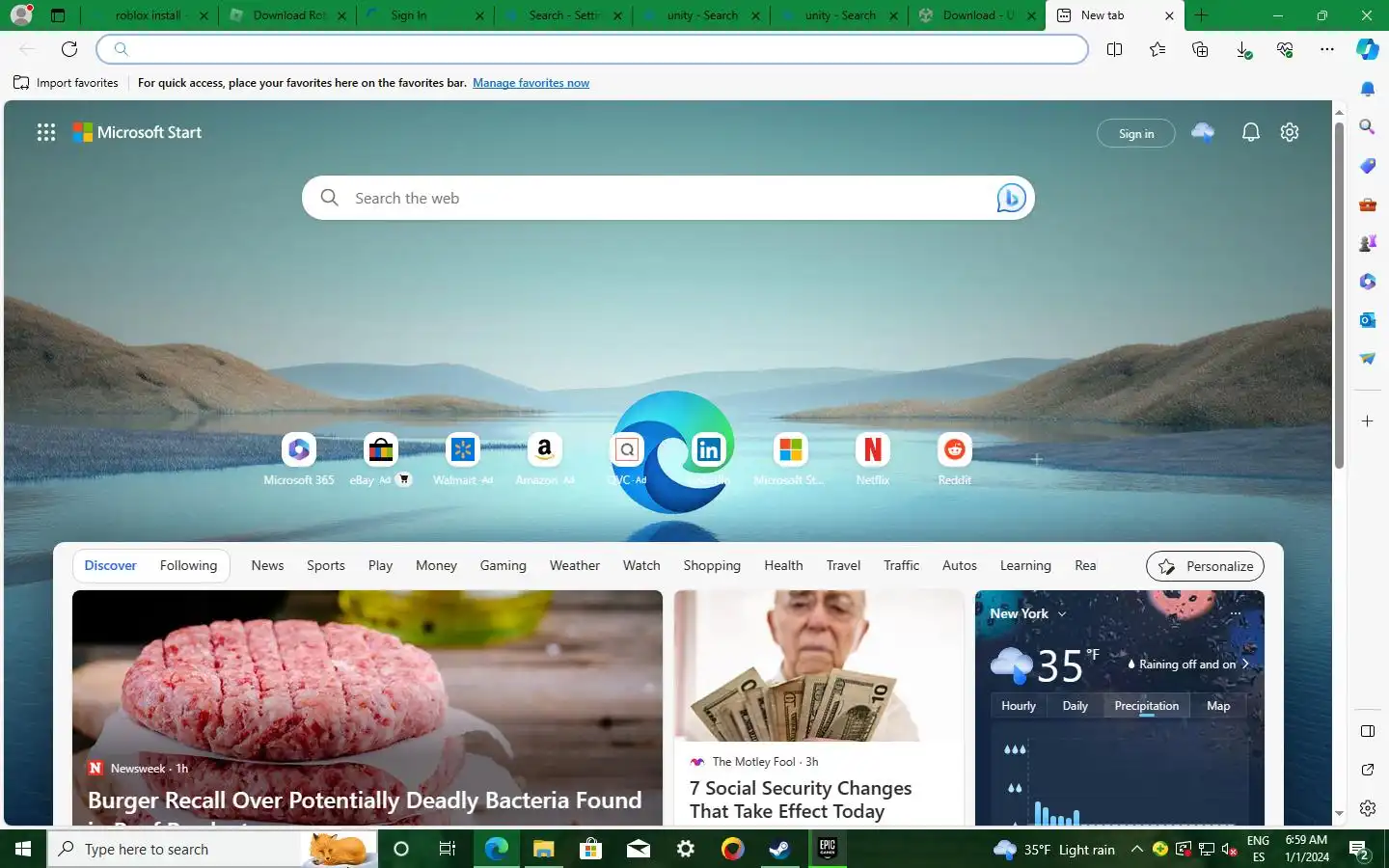Open the sidebar Search icon
Viewport: 1389px width, 868px height.
point(1367,126)
